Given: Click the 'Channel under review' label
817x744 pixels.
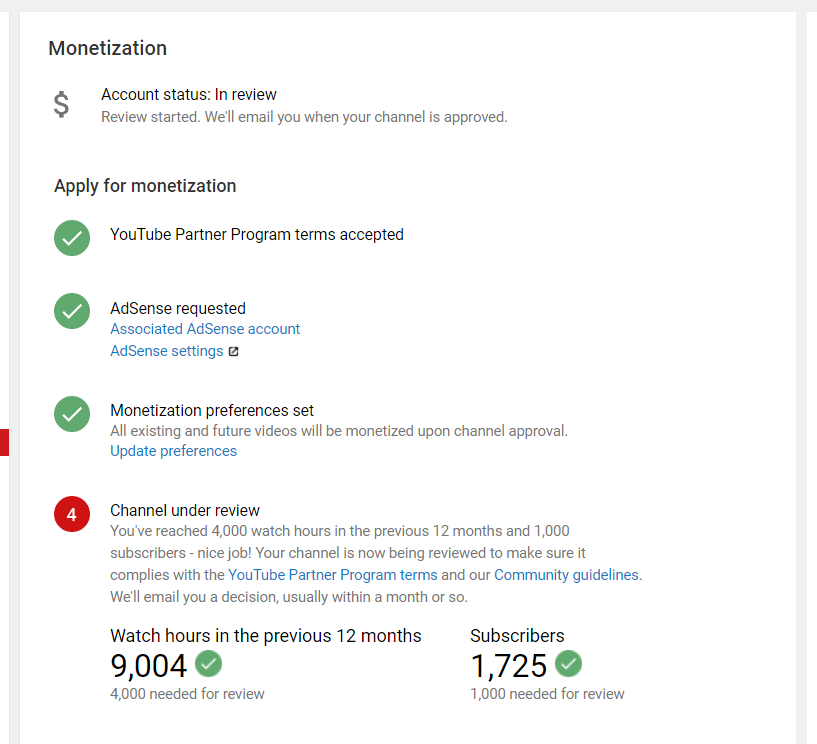Looking at the screenshot, I should click(x=185, y=511).
